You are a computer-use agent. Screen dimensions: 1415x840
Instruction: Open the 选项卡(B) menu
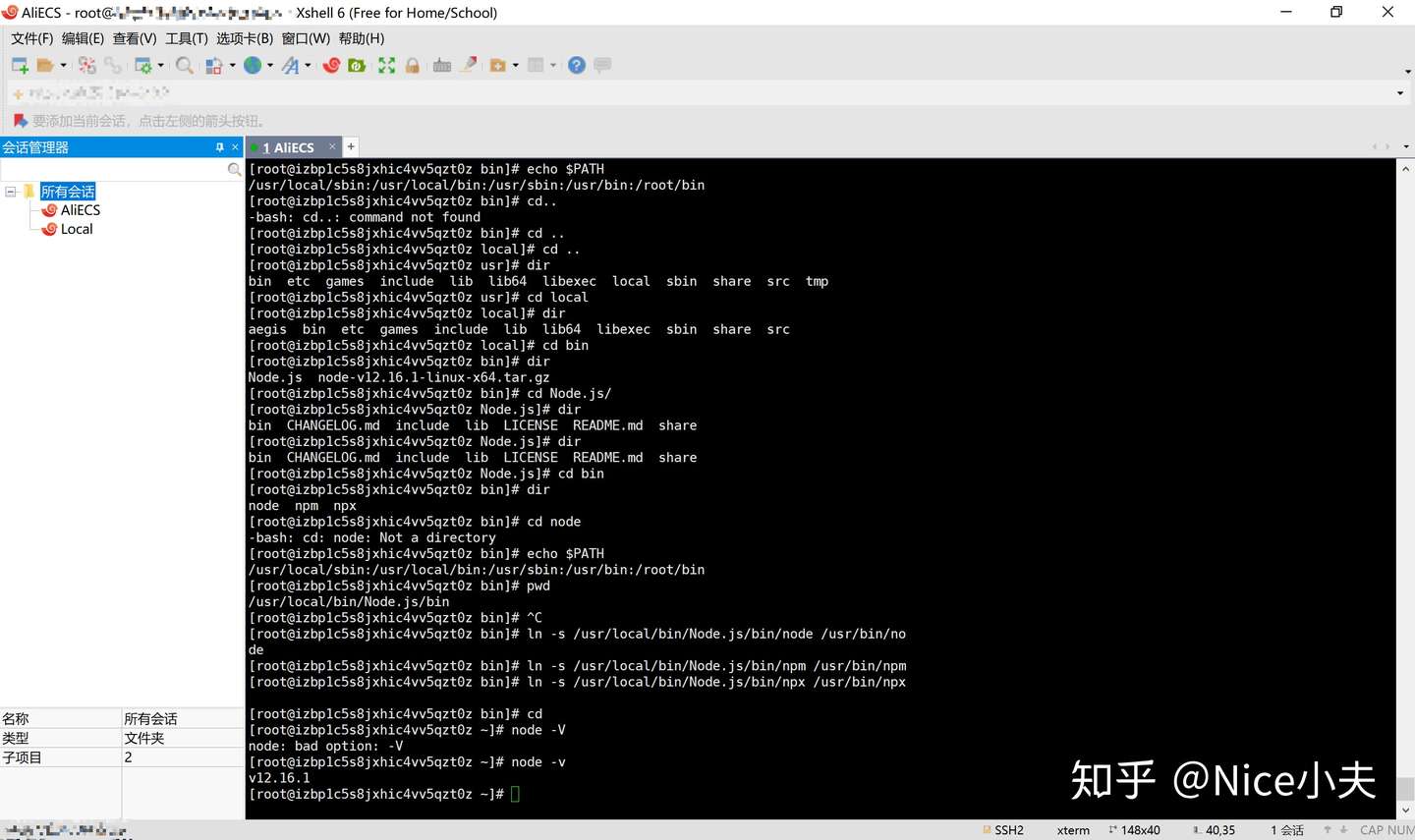pyautogui.click(x=245, y=38)
